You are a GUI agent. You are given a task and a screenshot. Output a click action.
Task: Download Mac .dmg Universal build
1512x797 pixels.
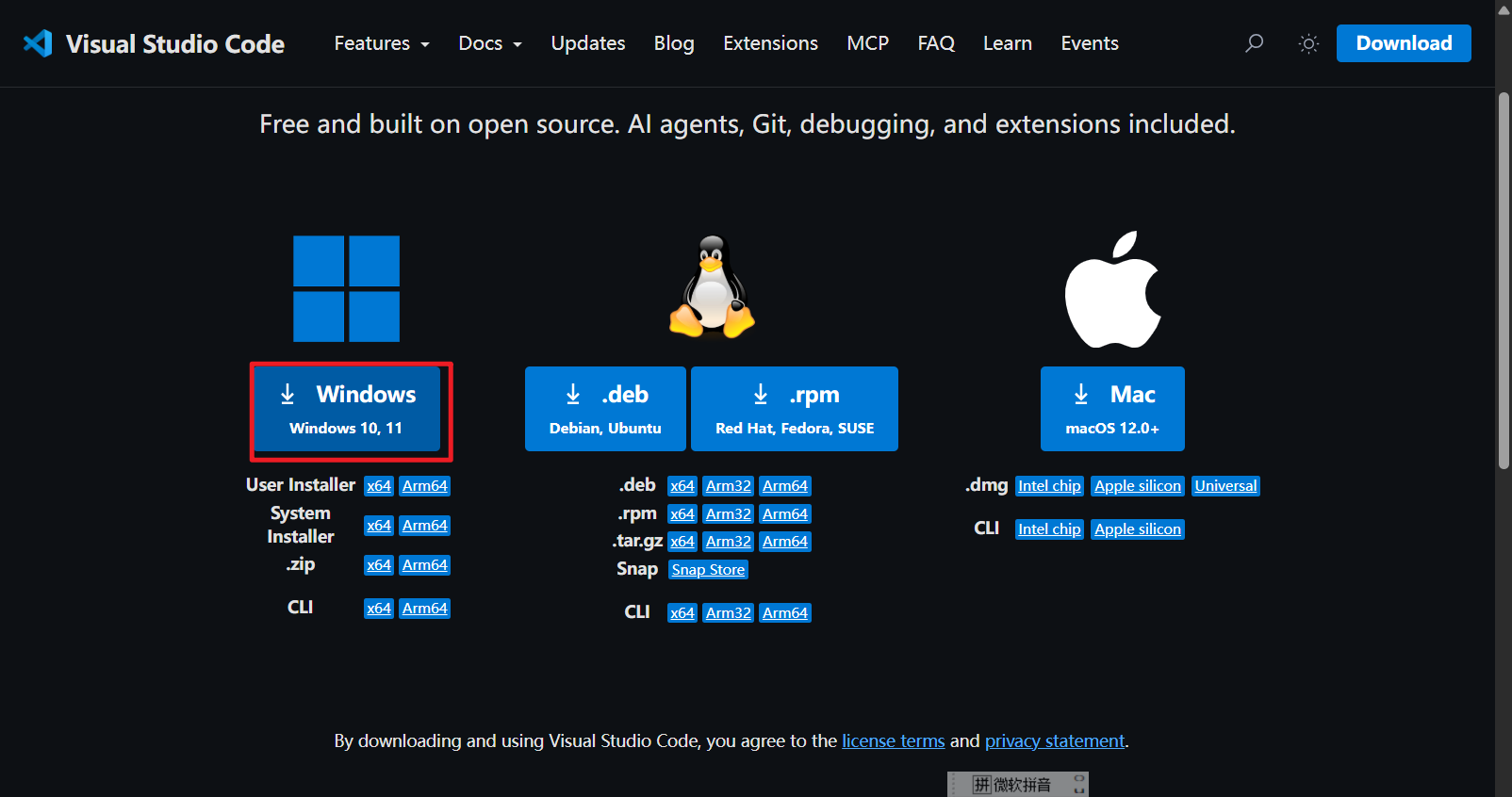[1225, 486]
